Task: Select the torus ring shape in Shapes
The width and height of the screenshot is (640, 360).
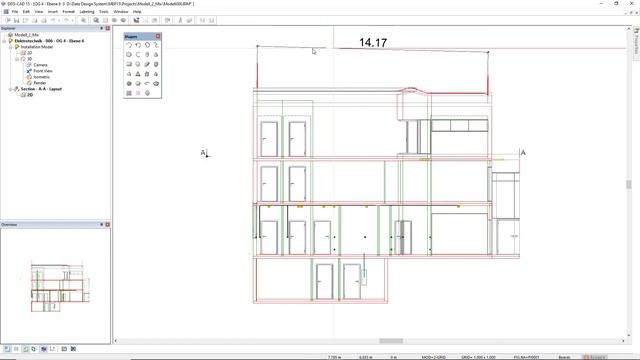Action: point(156,84)
